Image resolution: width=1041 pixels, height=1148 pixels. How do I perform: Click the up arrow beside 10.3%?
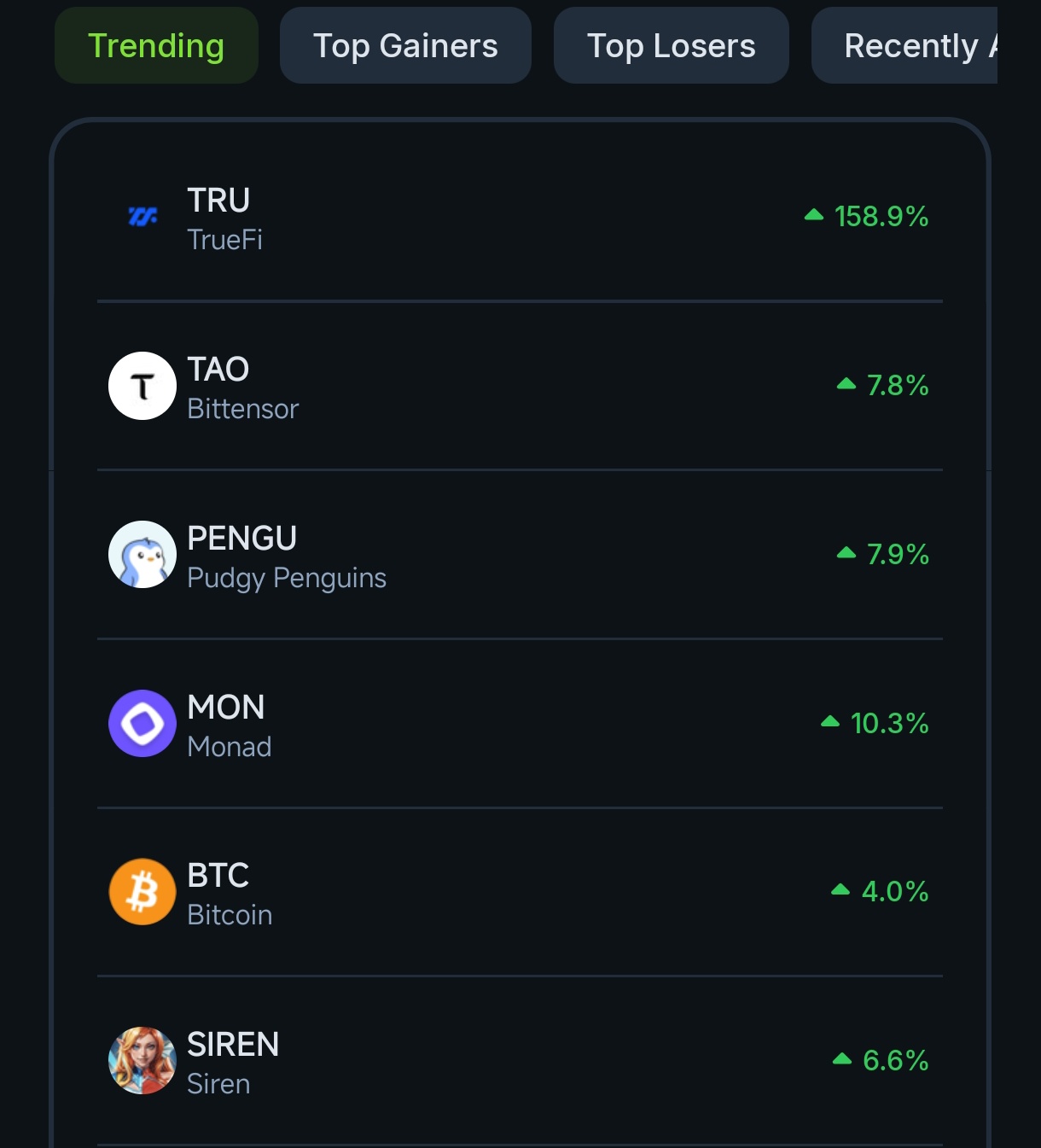[x=830, y=722]
